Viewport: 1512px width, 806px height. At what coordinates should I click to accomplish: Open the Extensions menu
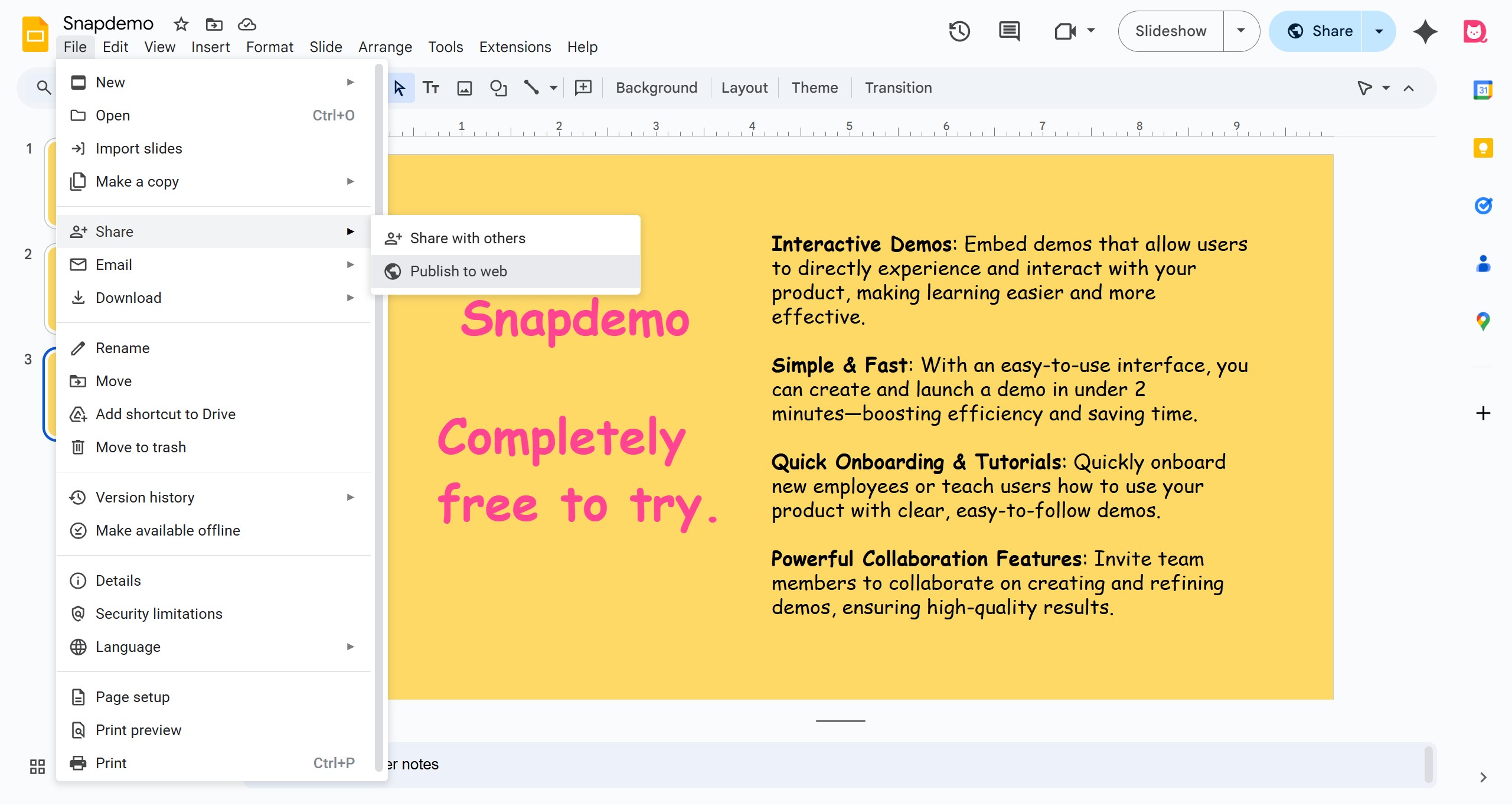coord(515,47)
